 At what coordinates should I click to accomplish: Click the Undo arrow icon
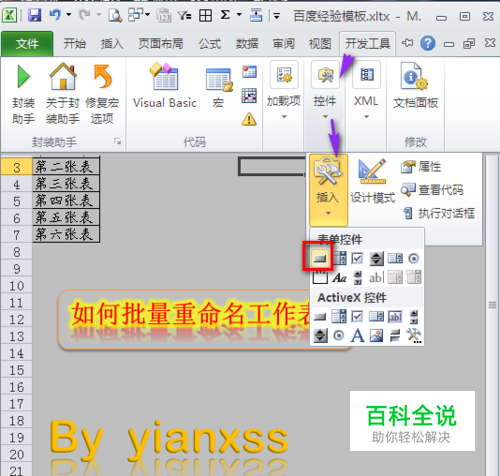55,15
